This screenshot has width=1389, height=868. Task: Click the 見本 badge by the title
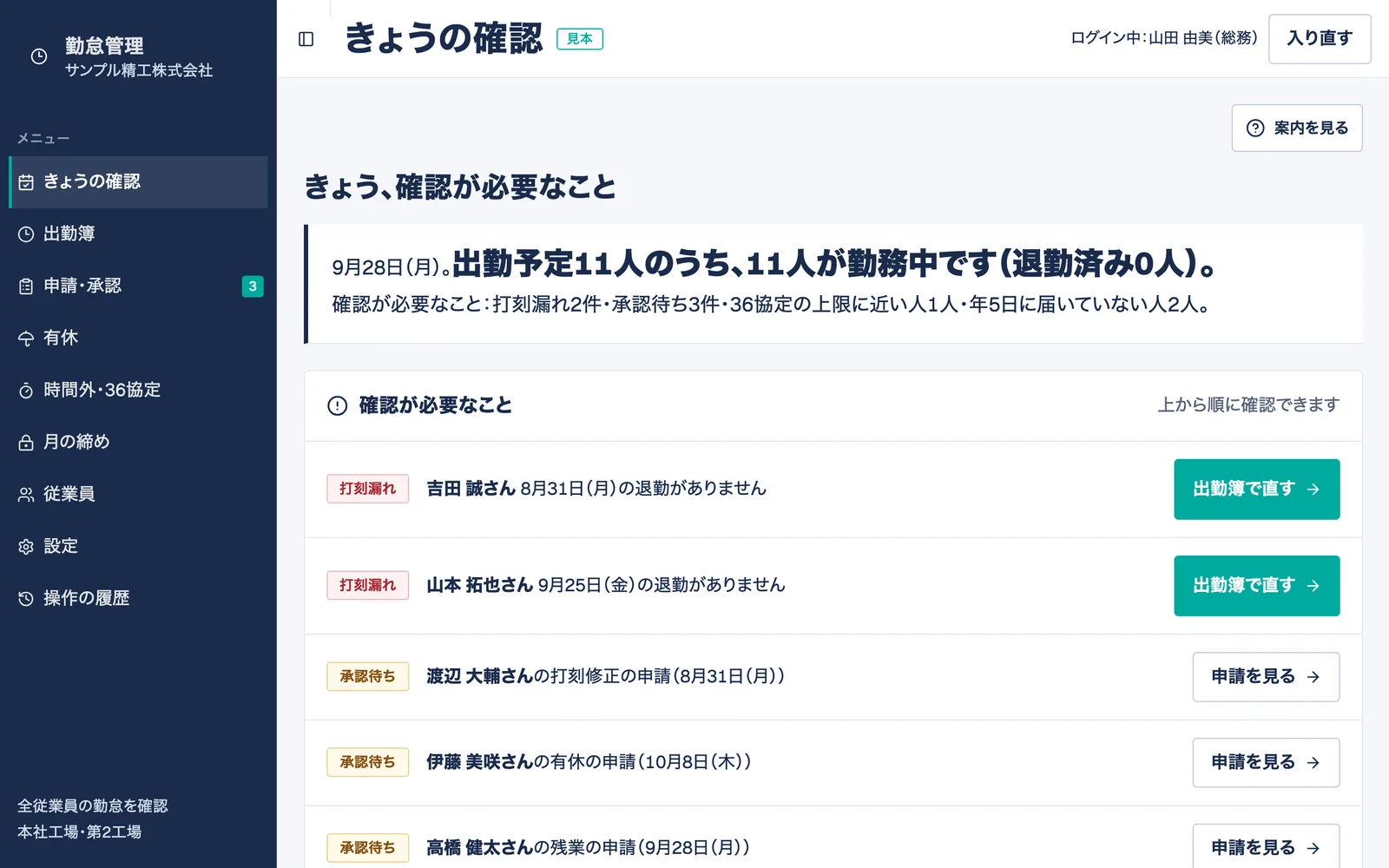(x=580, y=39)
